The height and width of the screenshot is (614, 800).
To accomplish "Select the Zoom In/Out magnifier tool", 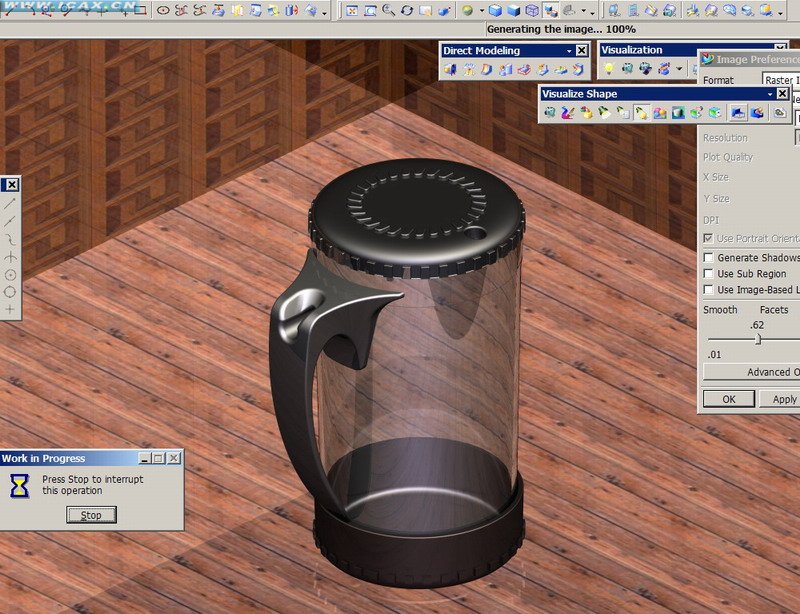I will tap(388, 10).
